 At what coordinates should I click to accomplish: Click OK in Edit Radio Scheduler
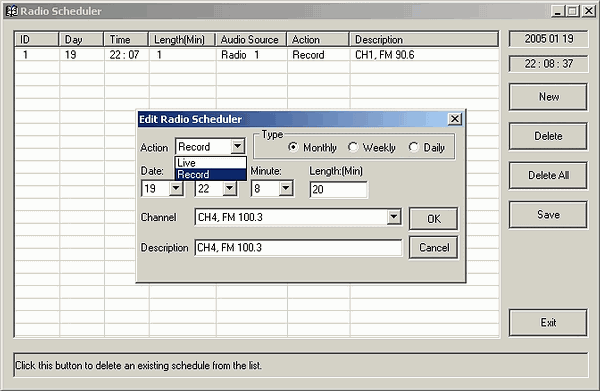click(x=434, y=219)
